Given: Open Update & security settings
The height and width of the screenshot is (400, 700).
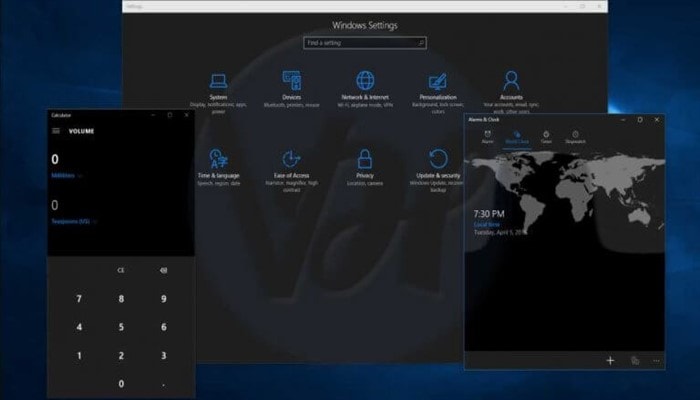Looking at the screenshot, I should click(x=438, y=171).
